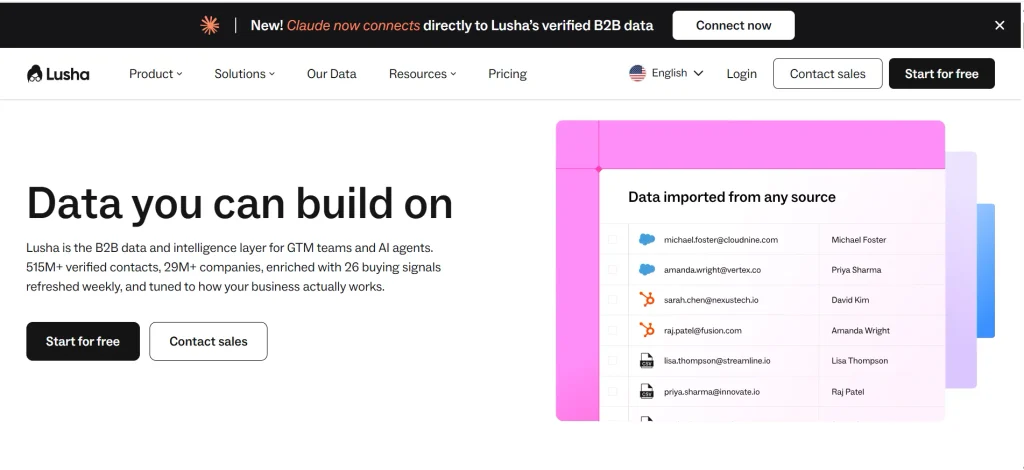Click the Lusha logo
1024x470 pixels.
(x=58, y=74)
